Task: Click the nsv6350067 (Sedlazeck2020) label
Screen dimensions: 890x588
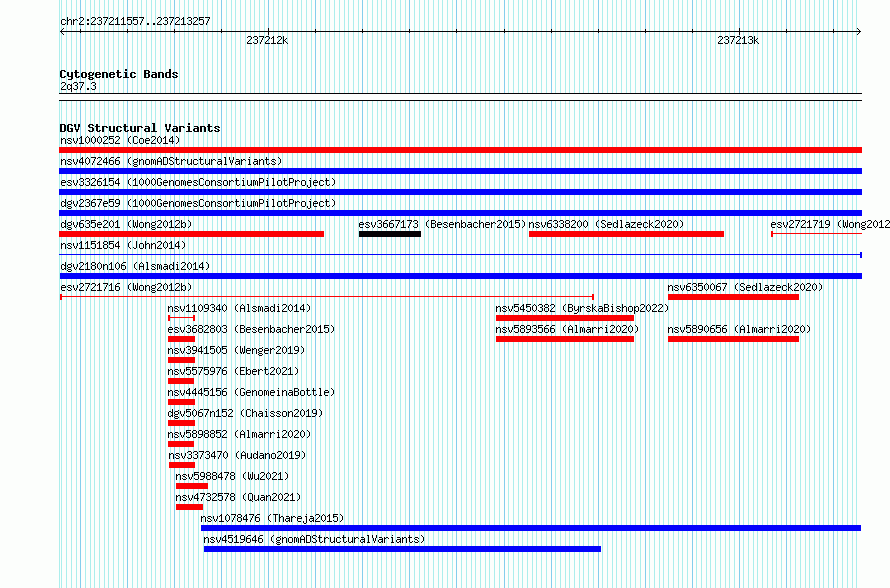Action: [x=745, y=287]
